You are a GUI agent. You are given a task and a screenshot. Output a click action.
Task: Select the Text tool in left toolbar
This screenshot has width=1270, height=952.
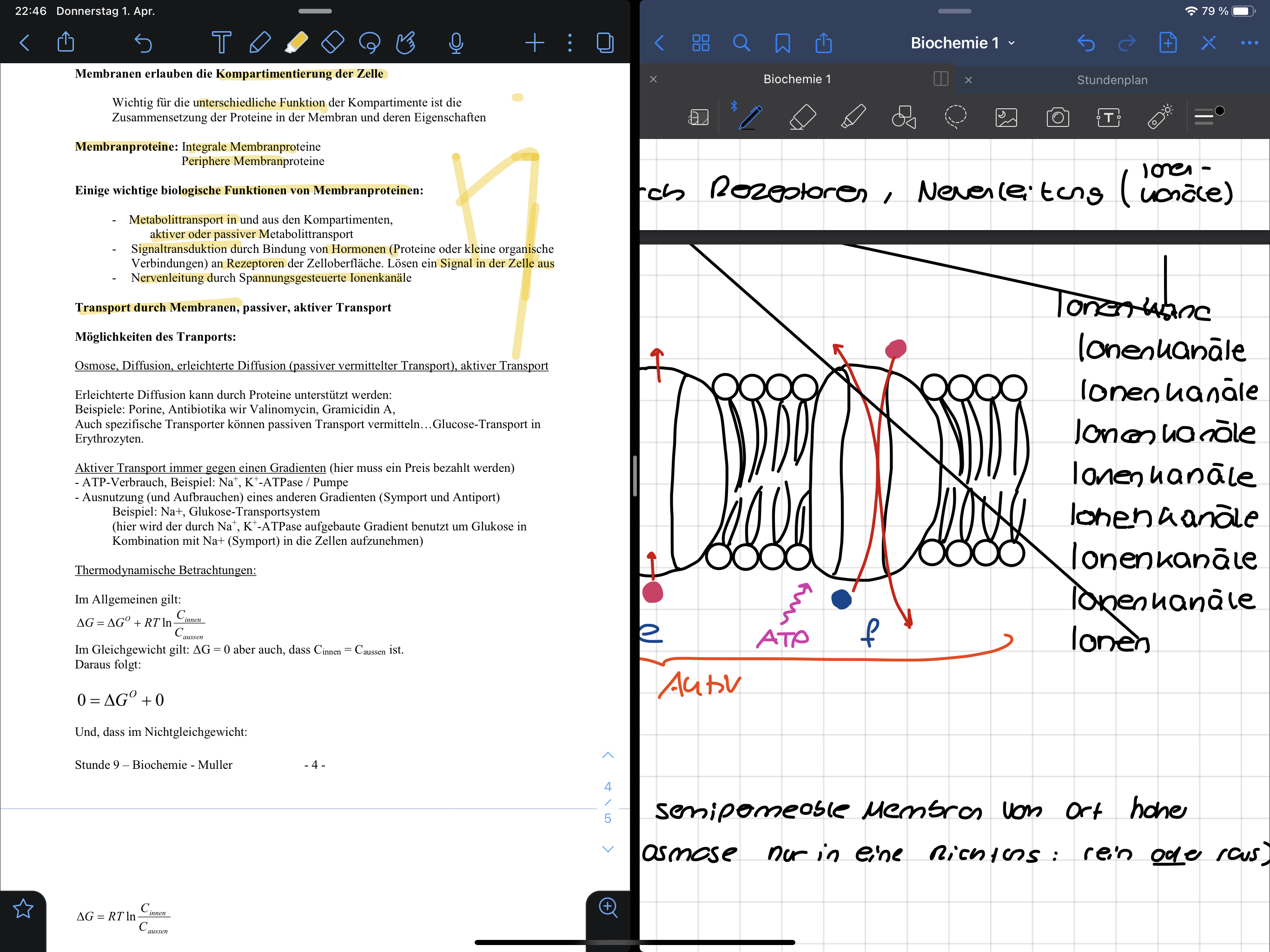221,42
